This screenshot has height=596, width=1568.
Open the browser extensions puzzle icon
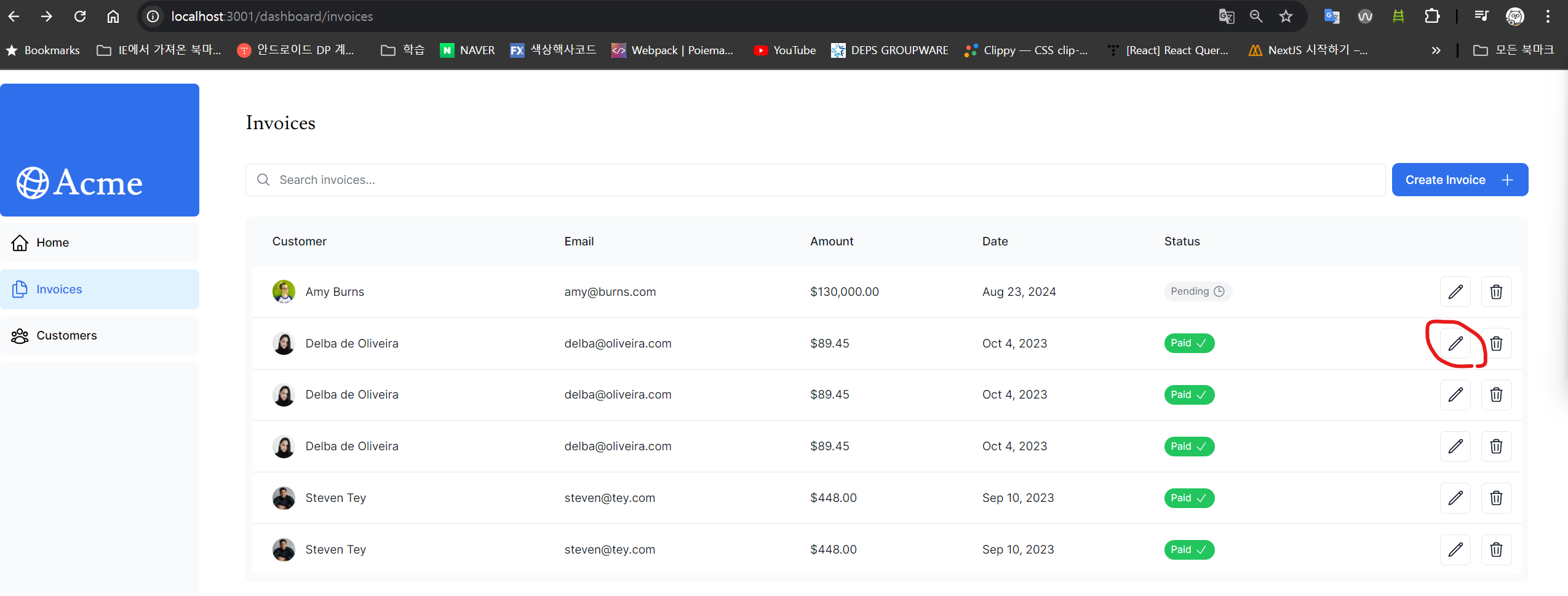coord(1432,17)
